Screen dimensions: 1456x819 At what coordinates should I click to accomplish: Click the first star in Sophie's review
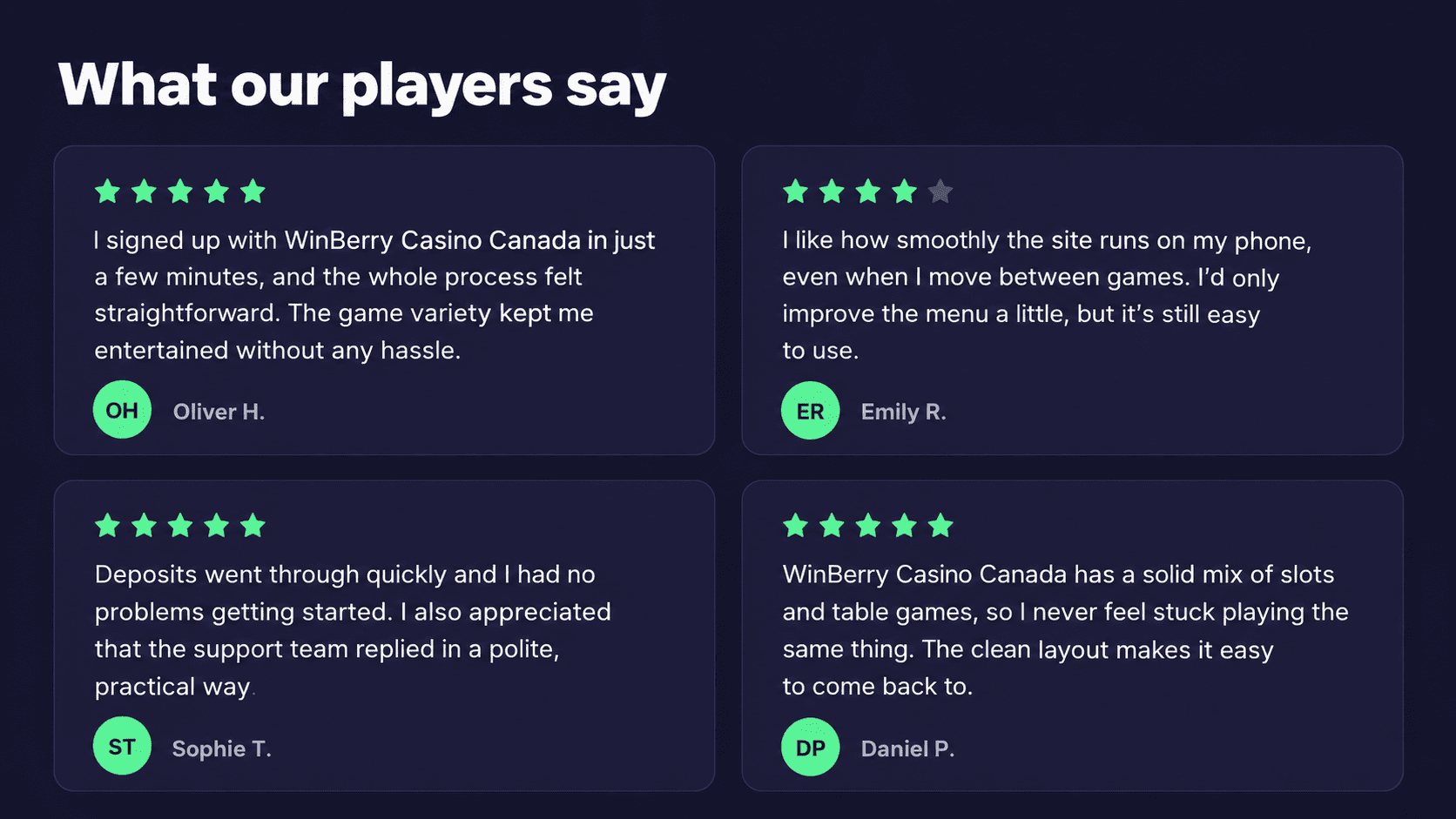coord(107,525)
